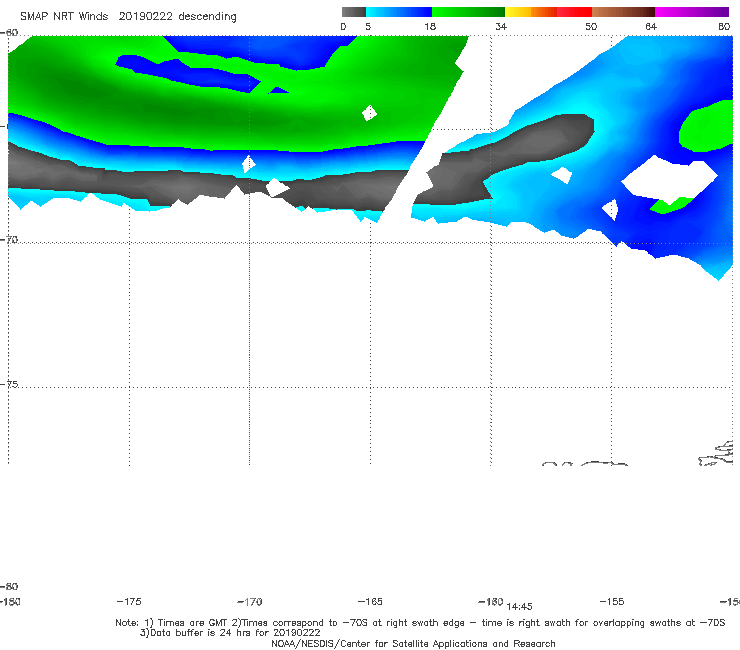The image size is (740, 650).
Task: Click the longitude axis label -155
Action: click(612, 601)
